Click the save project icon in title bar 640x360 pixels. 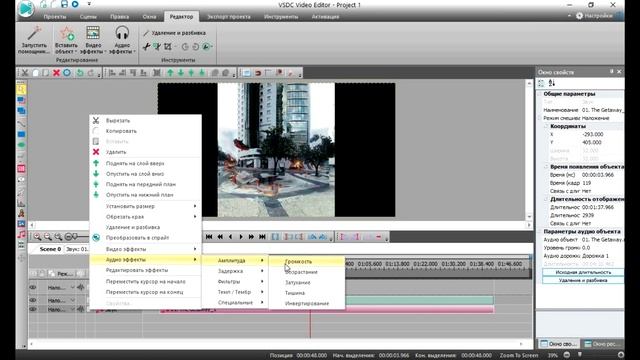[x=64, y=4]
